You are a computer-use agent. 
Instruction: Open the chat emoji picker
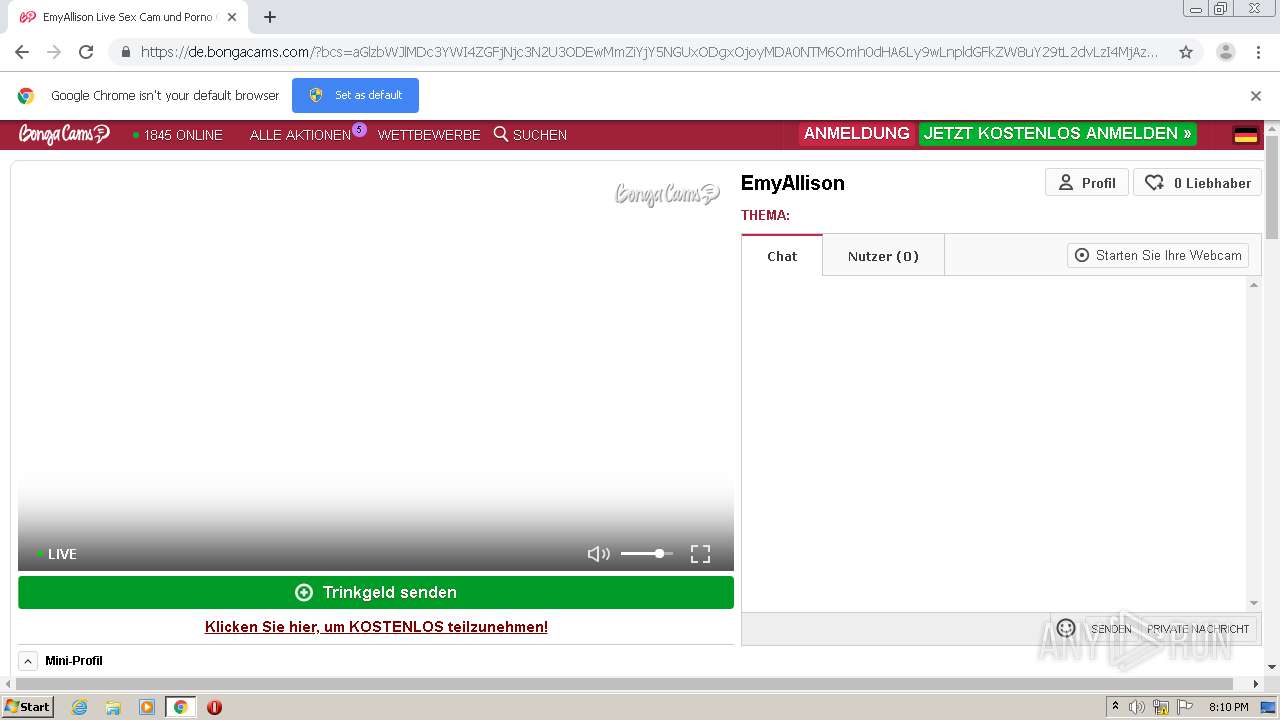click(x=1066, y=628)
